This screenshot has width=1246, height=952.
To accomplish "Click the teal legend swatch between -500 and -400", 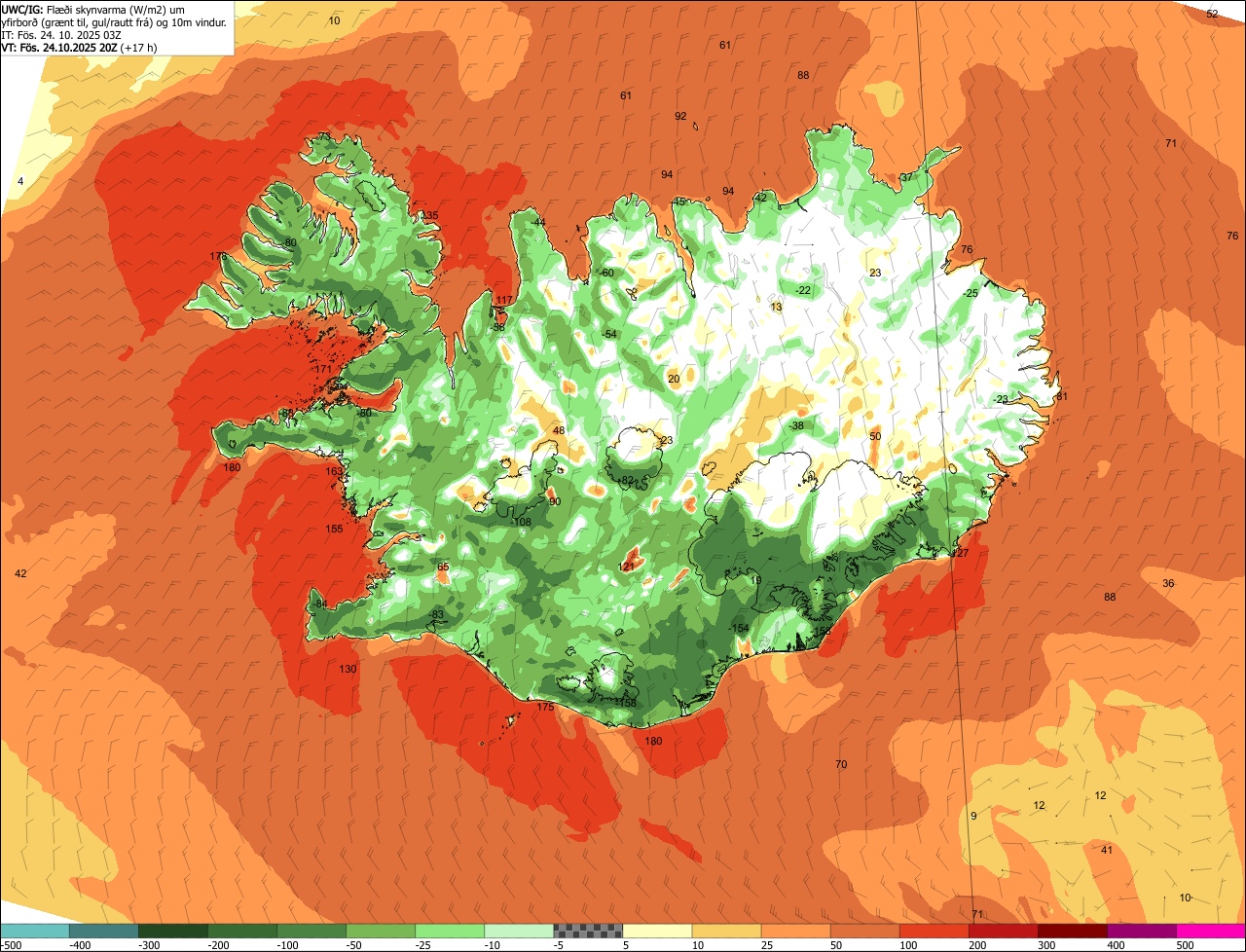I will pyautogui.click(x=35, y=931).
